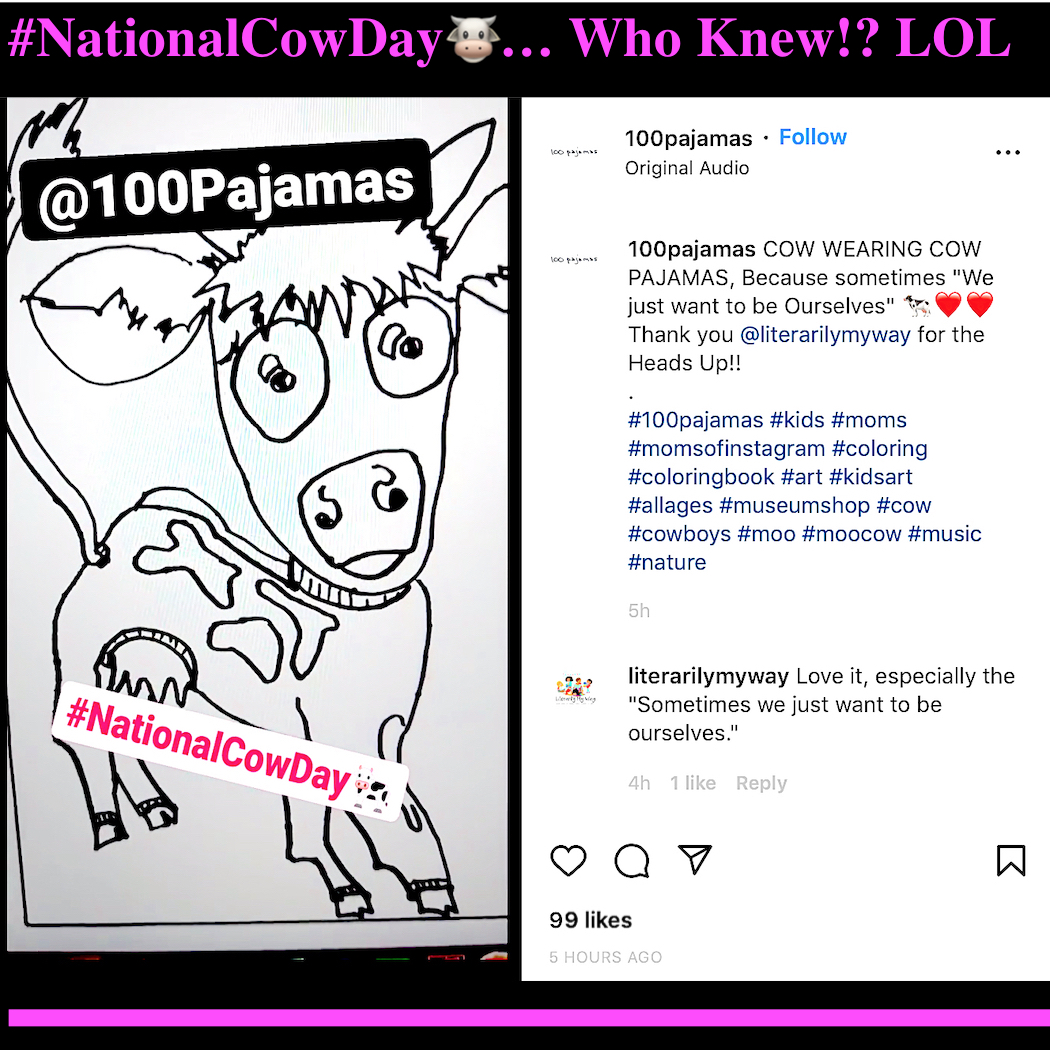1050x1050 pixels.
Task: View 1 like on the comment
Action: pyautogui.click(x=692, y=783)
